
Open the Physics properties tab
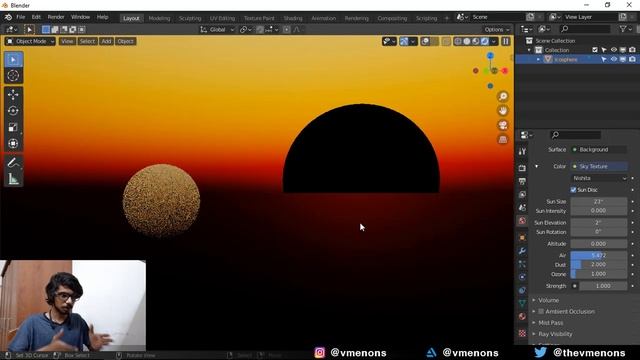coord(522,277)
